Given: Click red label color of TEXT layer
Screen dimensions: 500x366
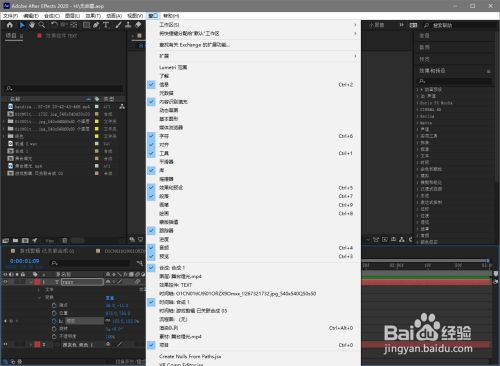Looking at the screenshot, I should click(x=37, y=282).
